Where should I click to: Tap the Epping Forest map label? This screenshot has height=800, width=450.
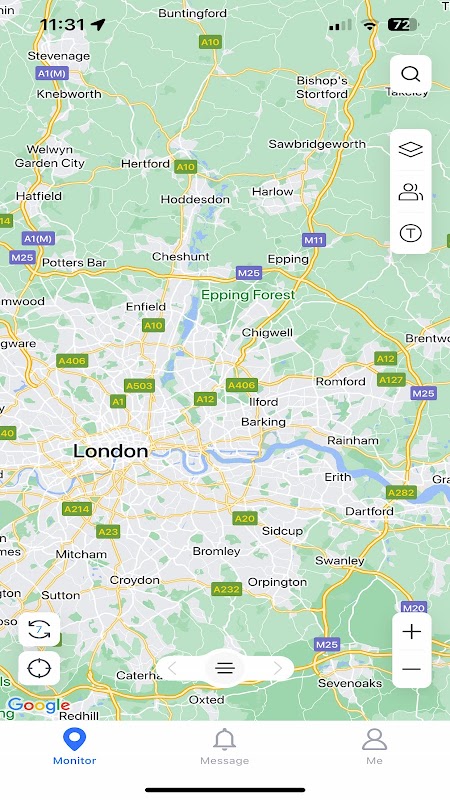(248, 294)
